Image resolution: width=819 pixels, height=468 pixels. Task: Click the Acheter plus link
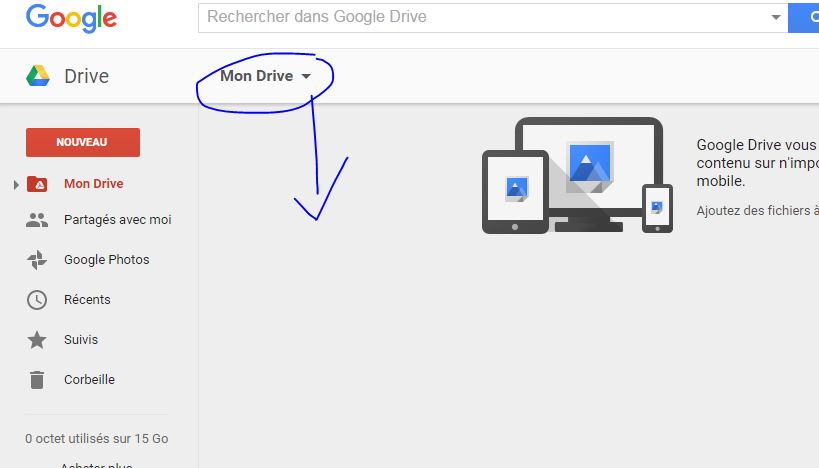tap(97, 464)
